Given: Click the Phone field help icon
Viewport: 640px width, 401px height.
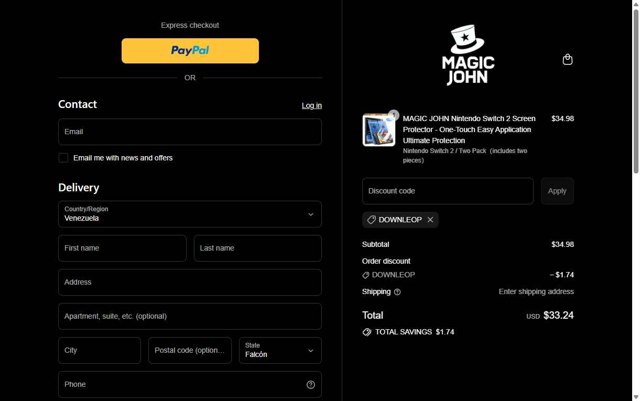Looking at the screenshot, I should [311, 385].
